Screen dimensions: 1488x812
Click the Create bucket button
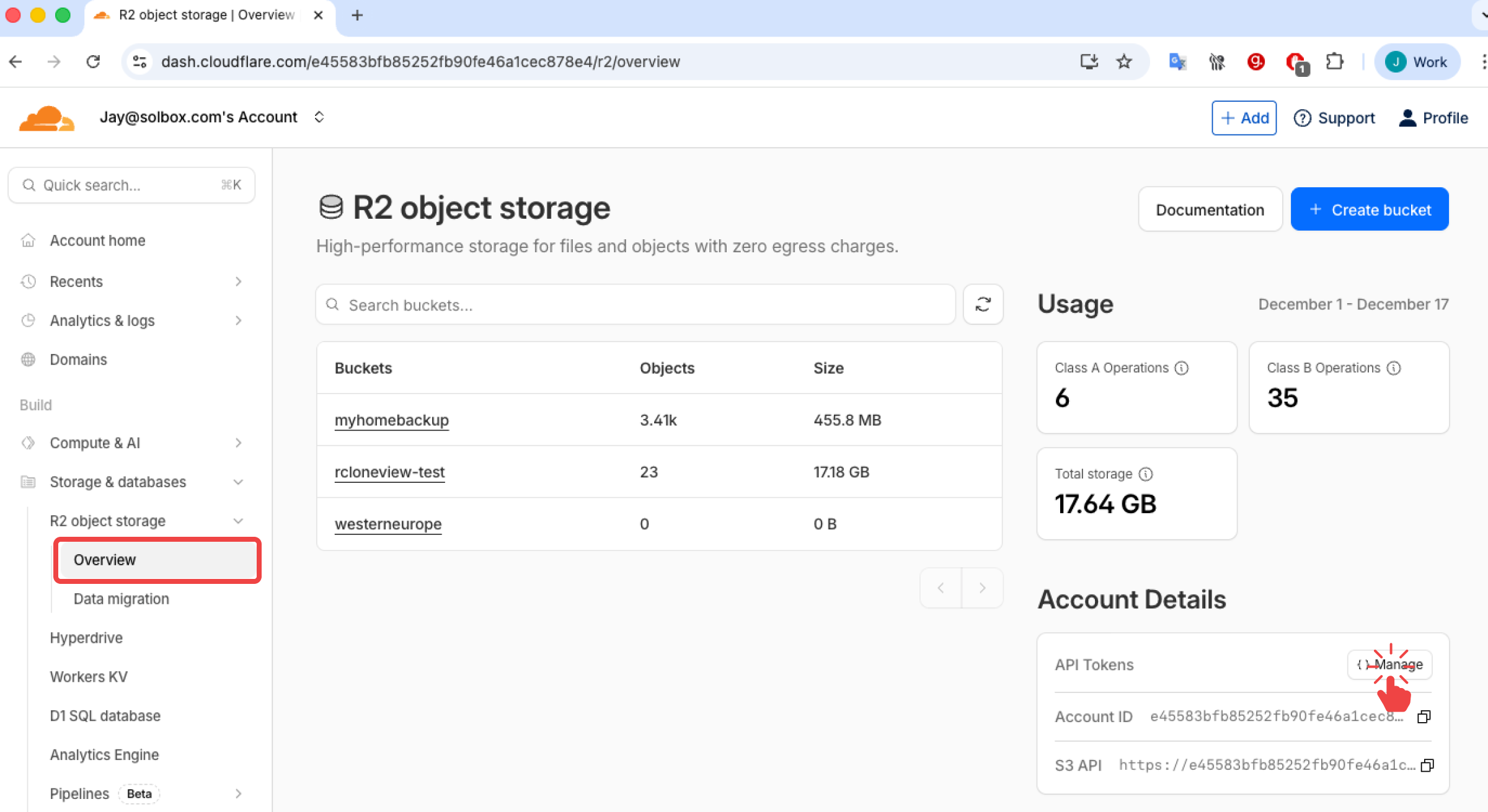click(x=1370, y=209)
